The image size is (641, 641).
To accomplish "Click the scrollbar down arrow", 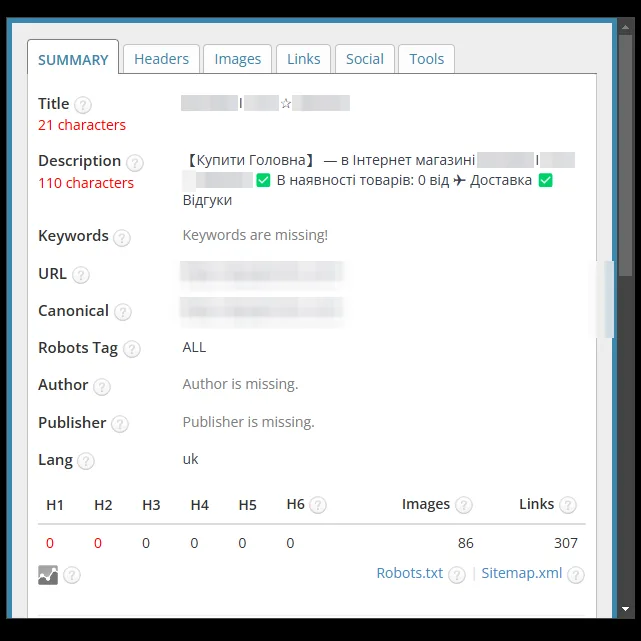I will (x=625, y=609).
